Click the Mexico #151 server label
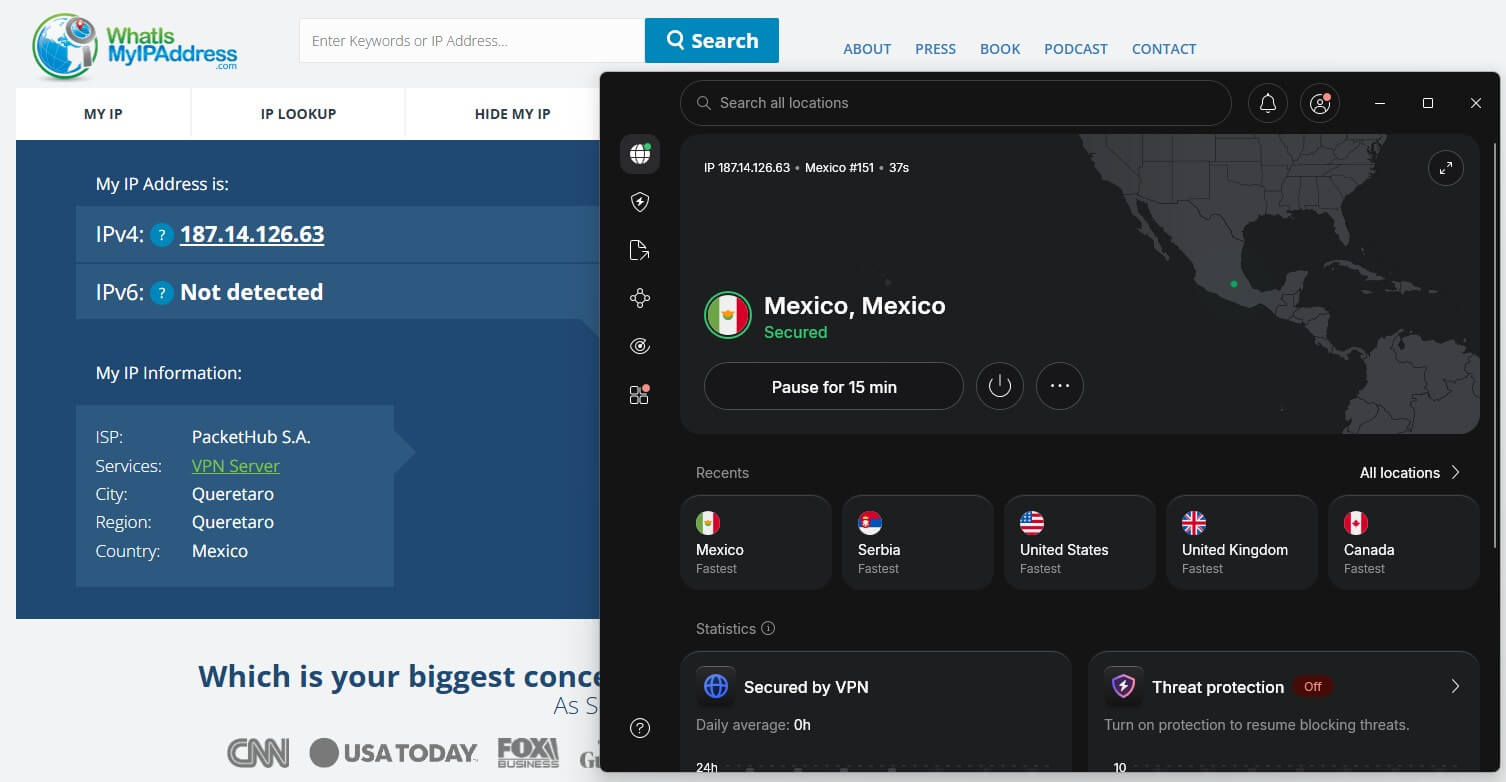 tap(839, 168)
